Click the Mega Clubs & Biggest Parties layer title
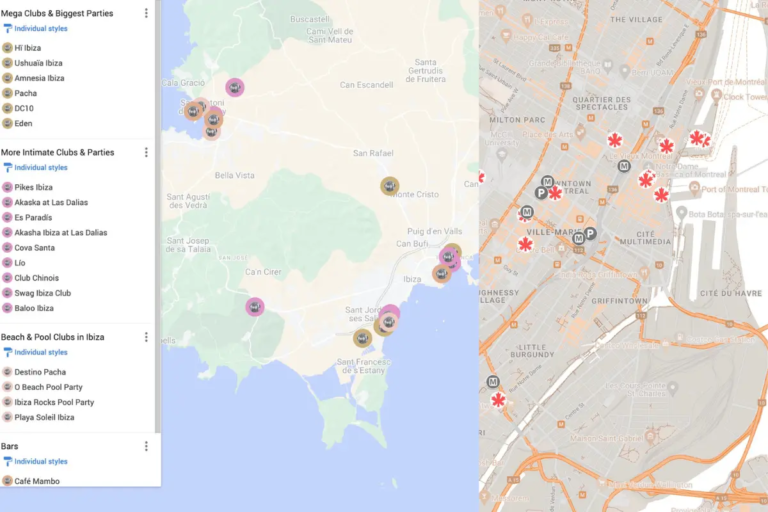The height and width of the screenshot is (512, 768). pyautogui.click(x=57, y=13)
